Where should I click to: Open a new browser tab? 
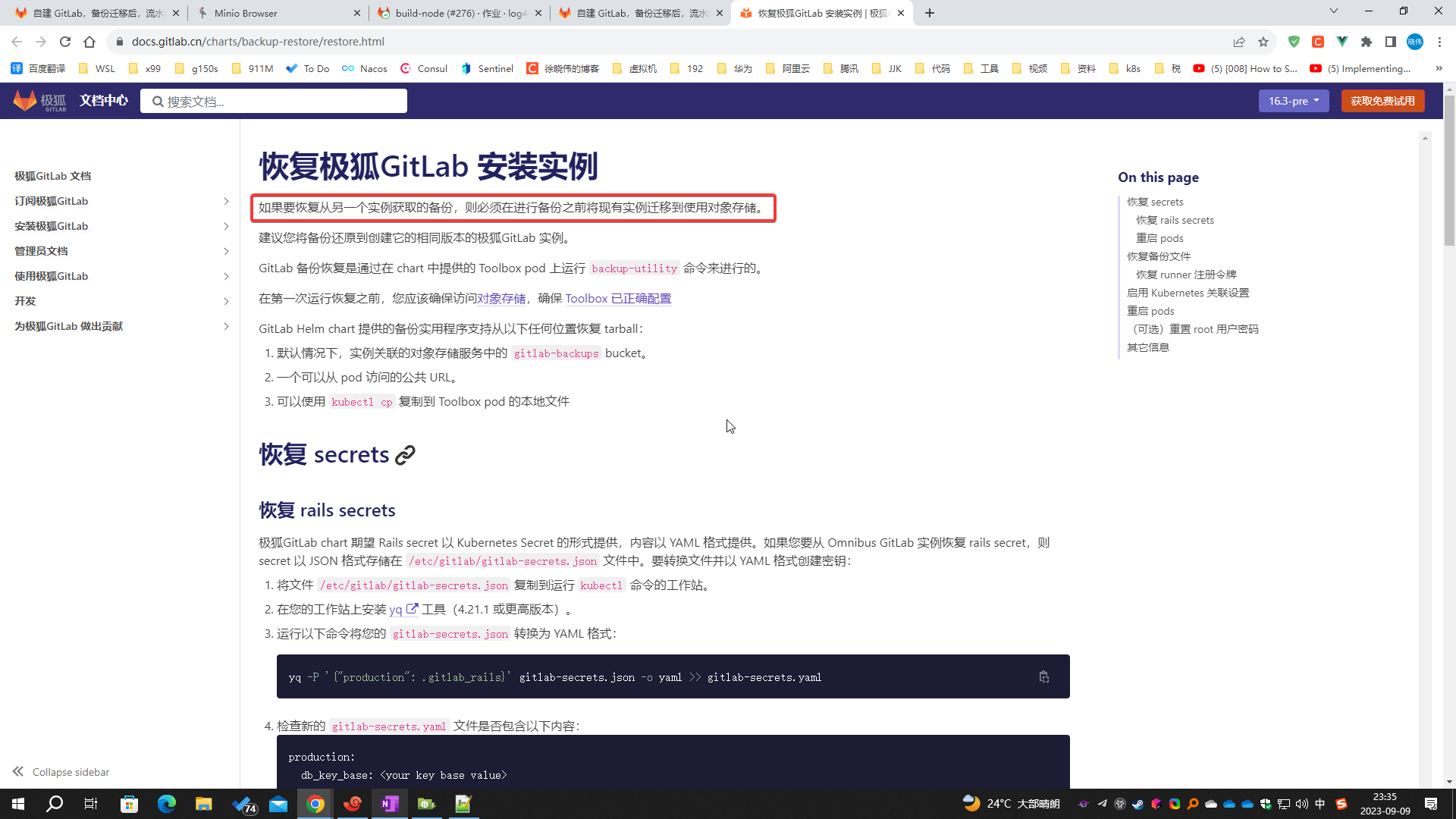coord(930,13)
